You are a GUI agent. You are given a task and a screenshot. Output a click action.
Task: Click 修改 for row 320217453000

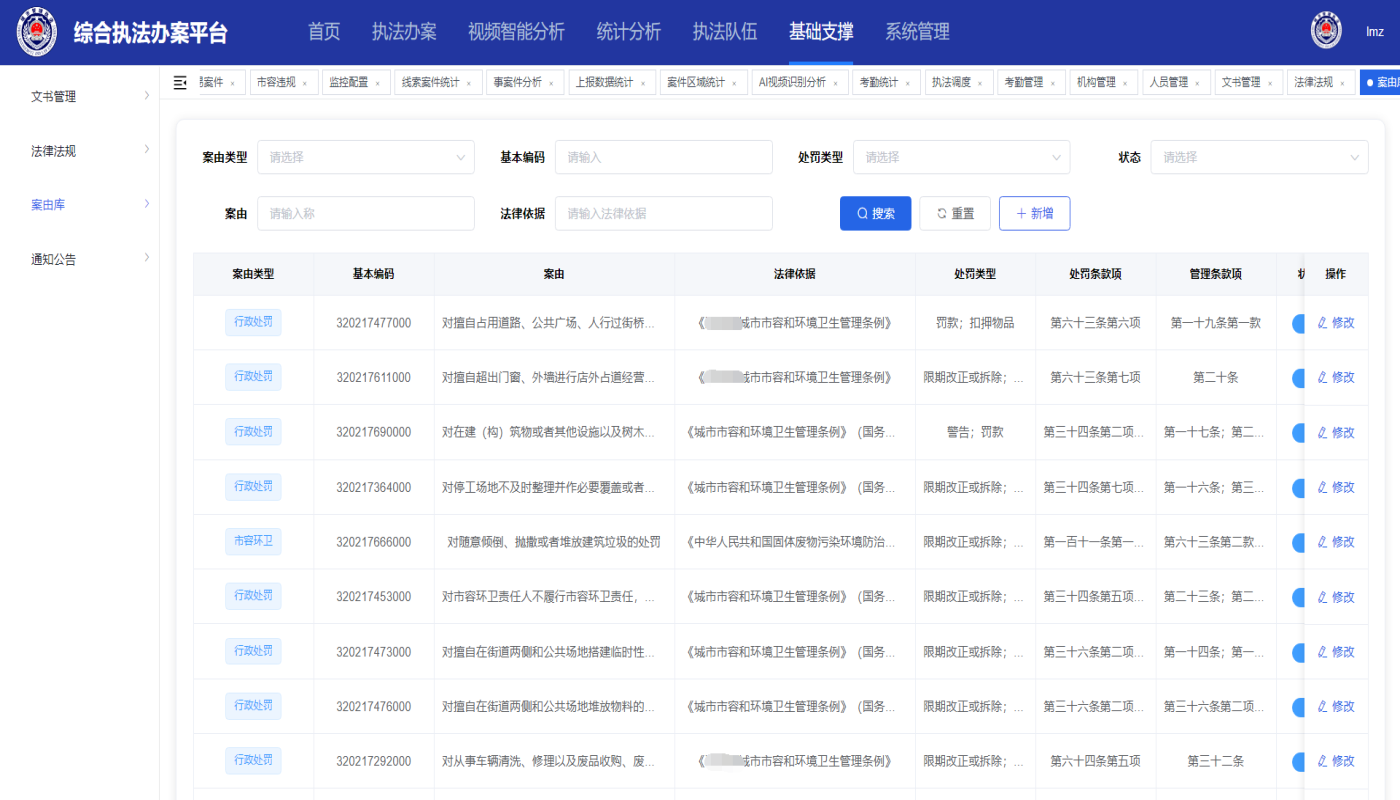click(1336, 597)
